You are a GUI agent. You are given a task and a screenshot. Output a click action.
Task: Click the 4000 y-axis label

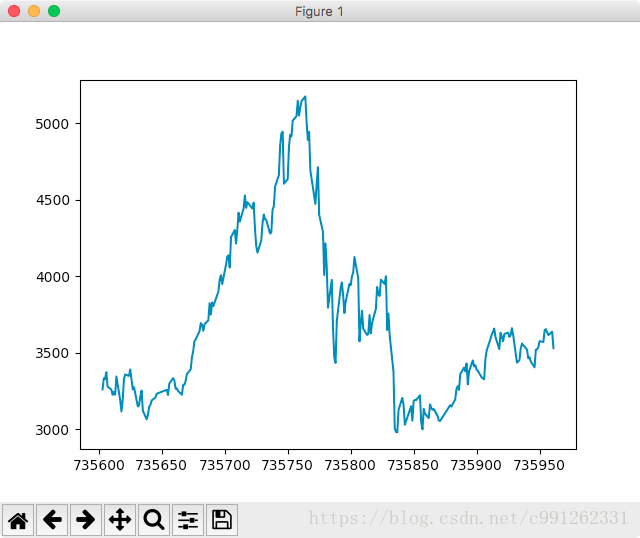coord(52,277)
